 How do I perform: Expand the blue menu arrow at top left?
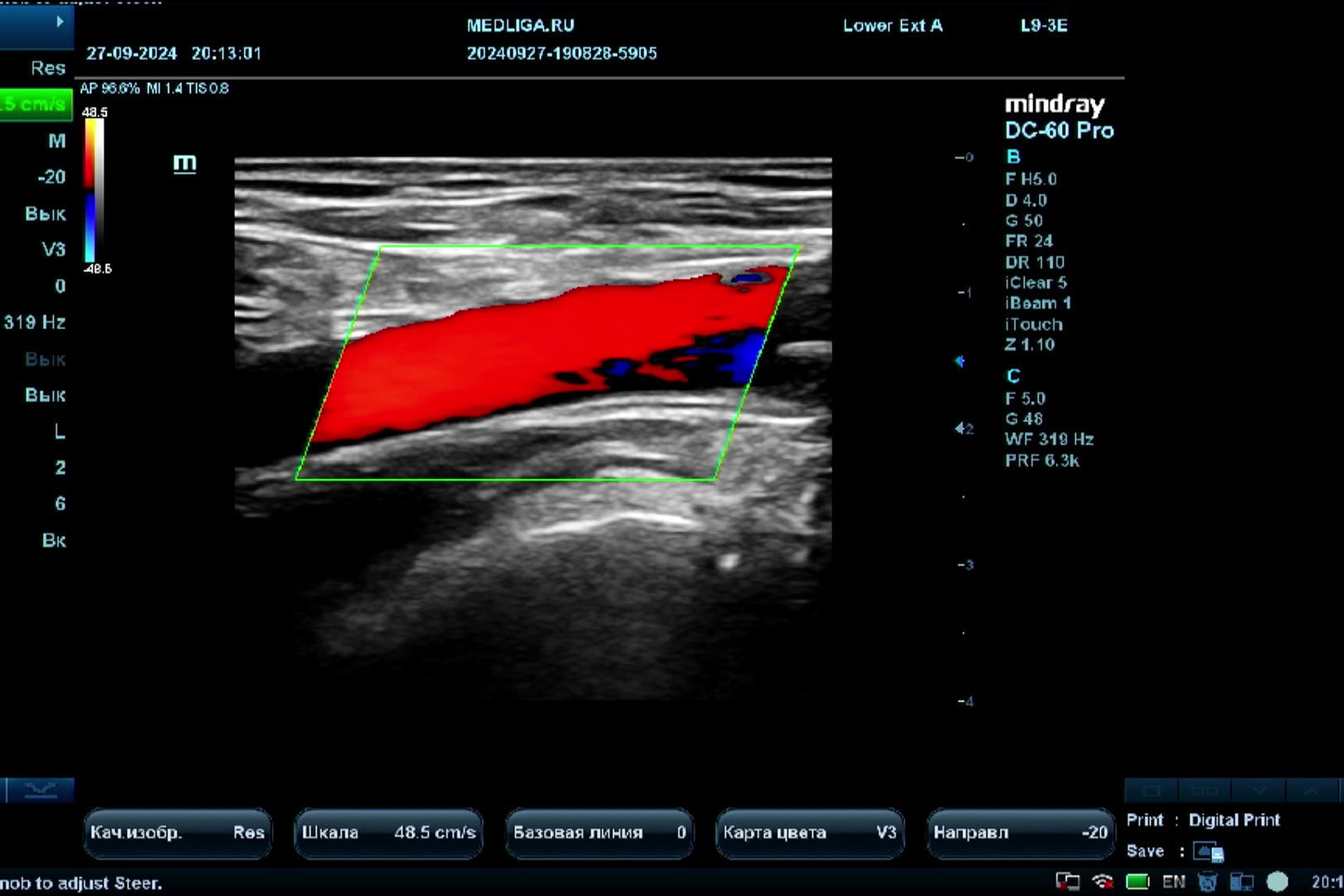point(59,22)
